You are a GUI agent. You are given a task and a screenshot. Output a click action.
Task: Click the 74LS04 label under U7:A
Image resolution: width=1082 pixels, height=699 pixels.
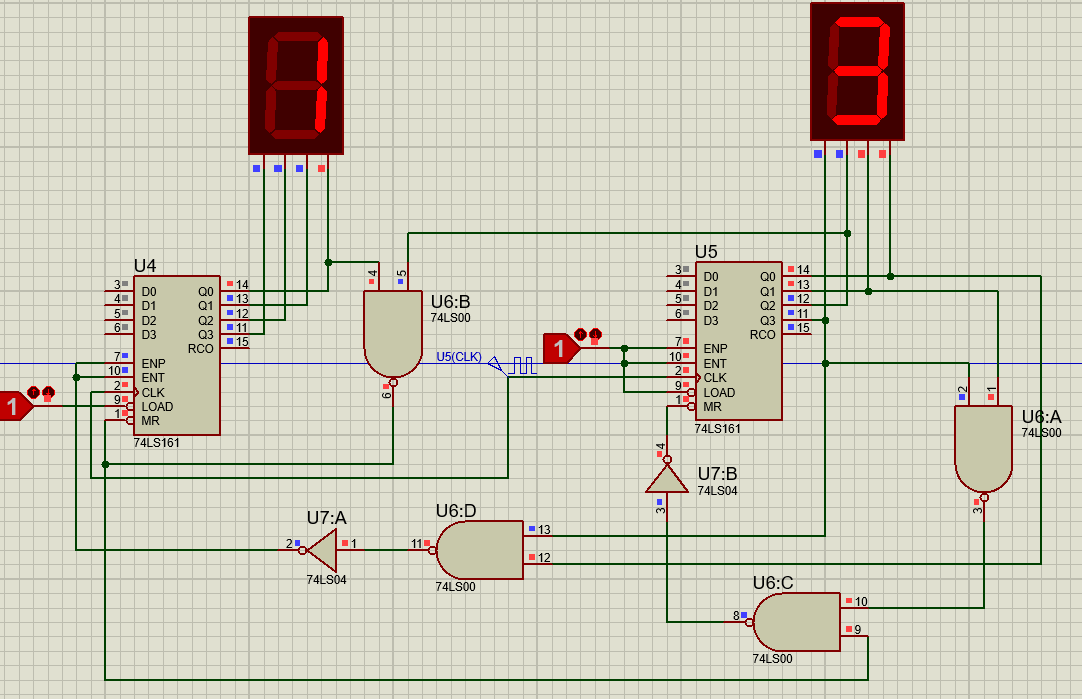(x=326, y=580)
